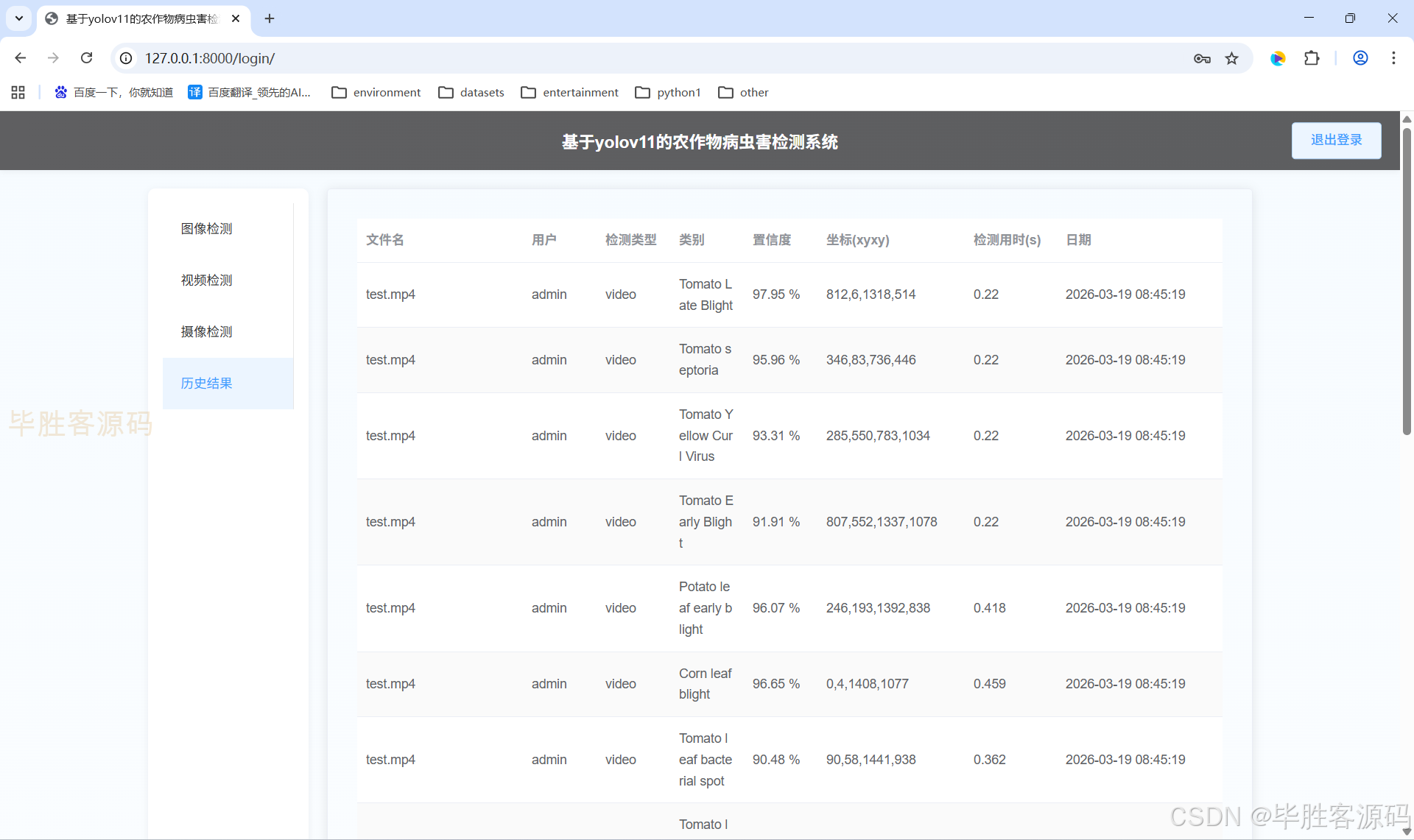1414x840 pixels.
Task: Select 图像检测 in sidebar menu
Action: 207,229
